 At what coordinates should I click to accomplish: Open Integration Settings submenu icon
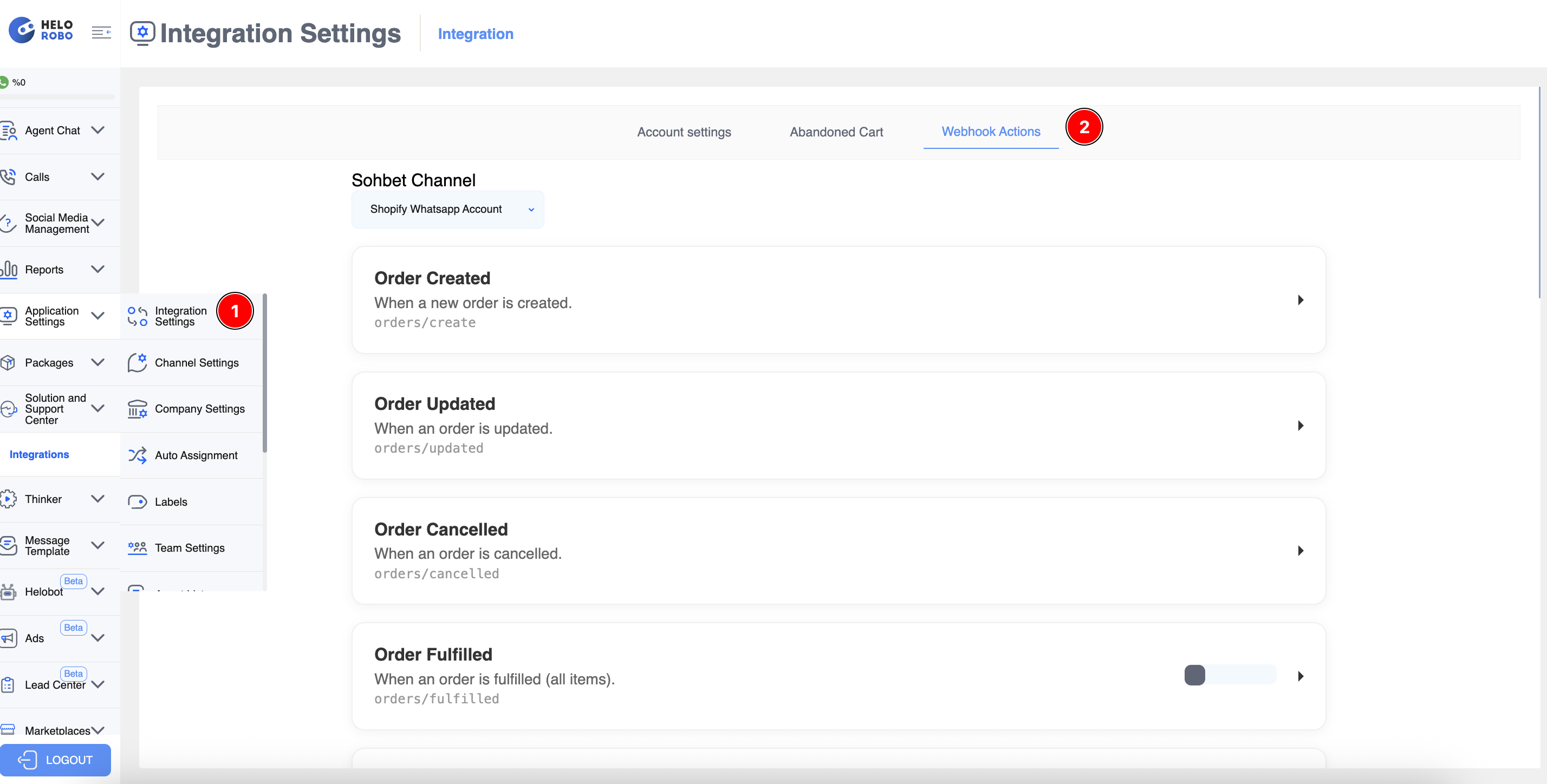[x=138, y=316]
